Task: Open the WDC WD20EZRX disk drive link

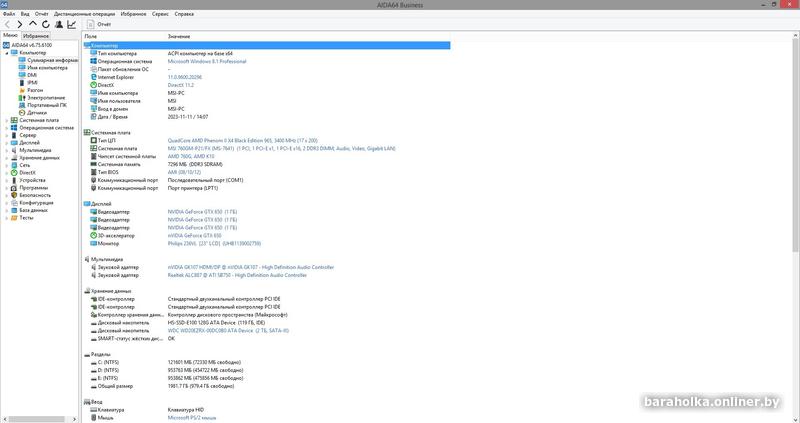Action: click(228, 331)
